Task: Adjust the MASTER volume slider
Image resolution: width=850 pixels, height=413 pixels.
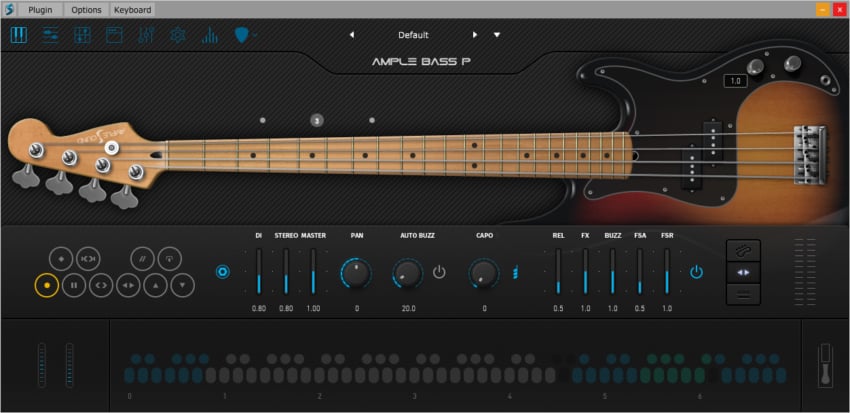Action: tap(313, 272)
